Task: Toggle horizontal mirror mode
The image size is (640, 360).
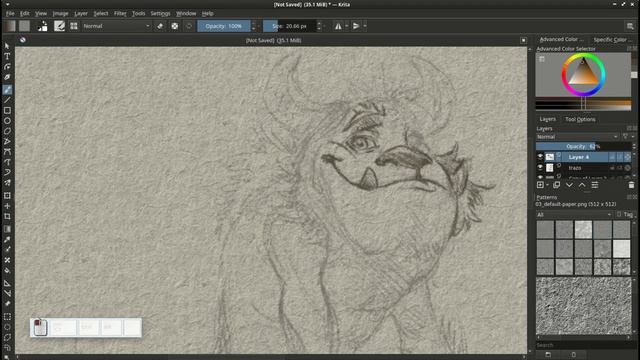Action: click(x=338, y=26)
